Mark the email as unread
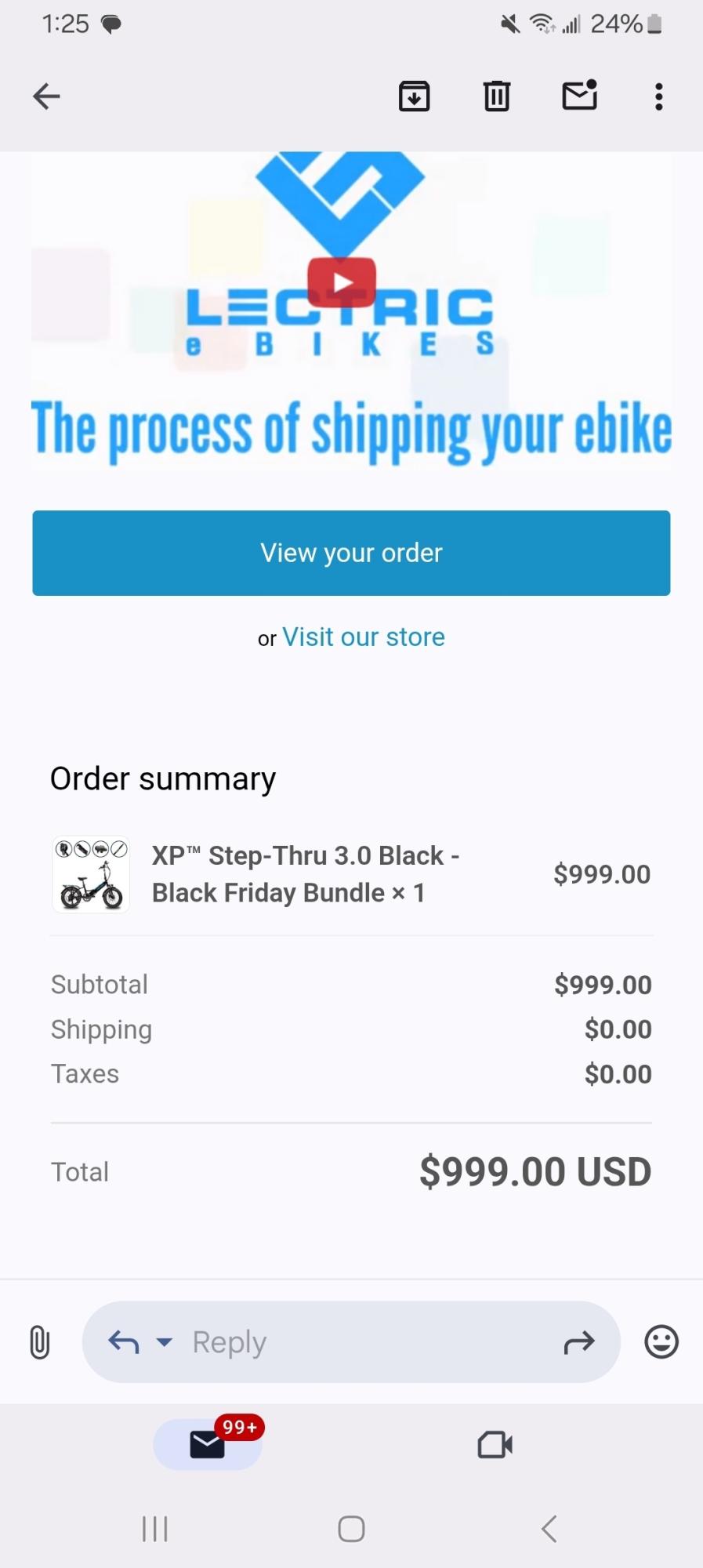The height and width of the screenshot is (1568, 703). 580,96
